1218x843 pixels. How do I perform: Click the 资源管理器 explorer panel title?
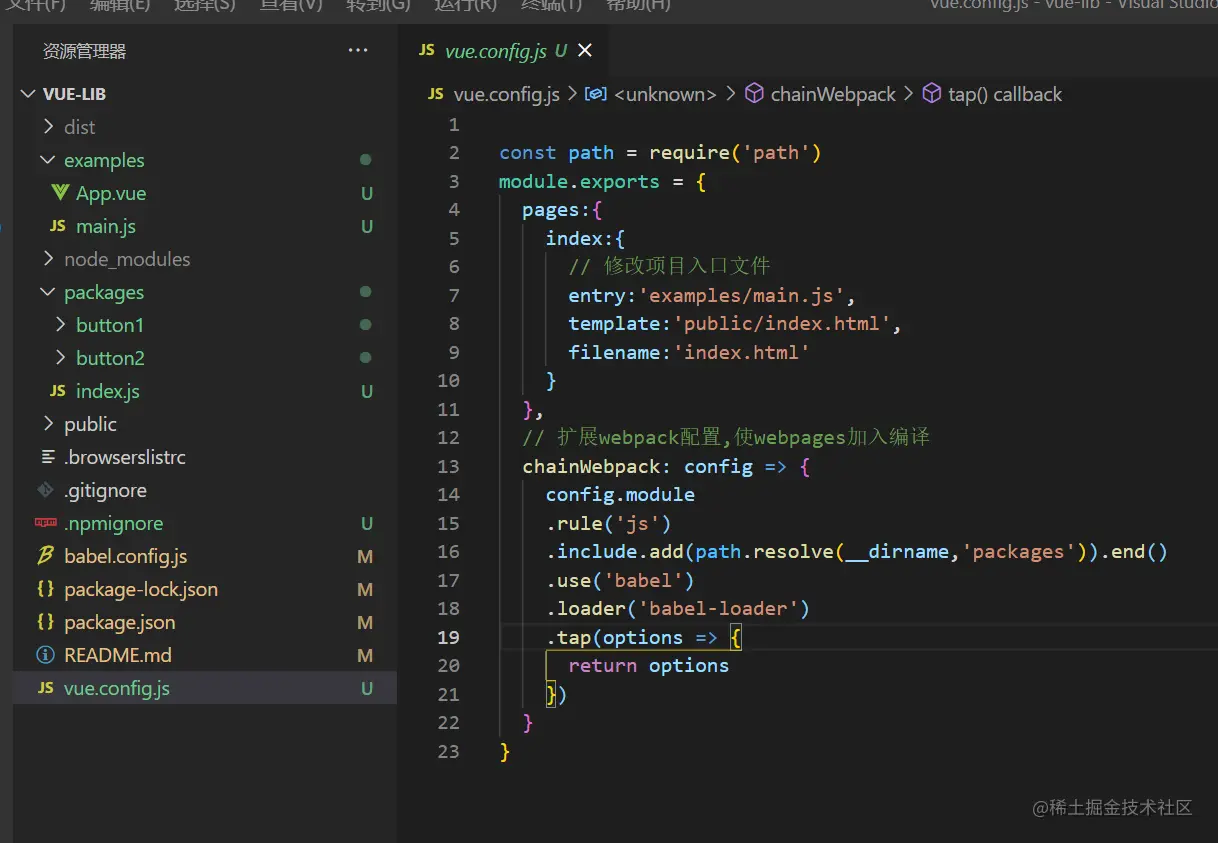coord(85,51)
